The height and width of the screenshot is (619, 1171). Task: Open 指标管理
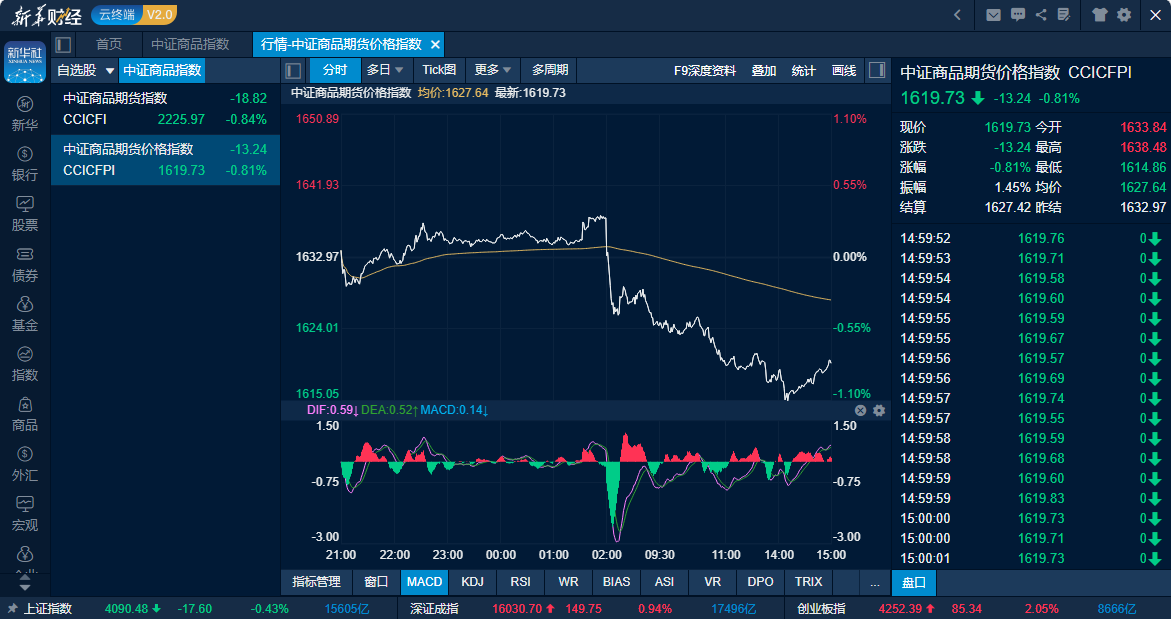[x=317, y=582]
